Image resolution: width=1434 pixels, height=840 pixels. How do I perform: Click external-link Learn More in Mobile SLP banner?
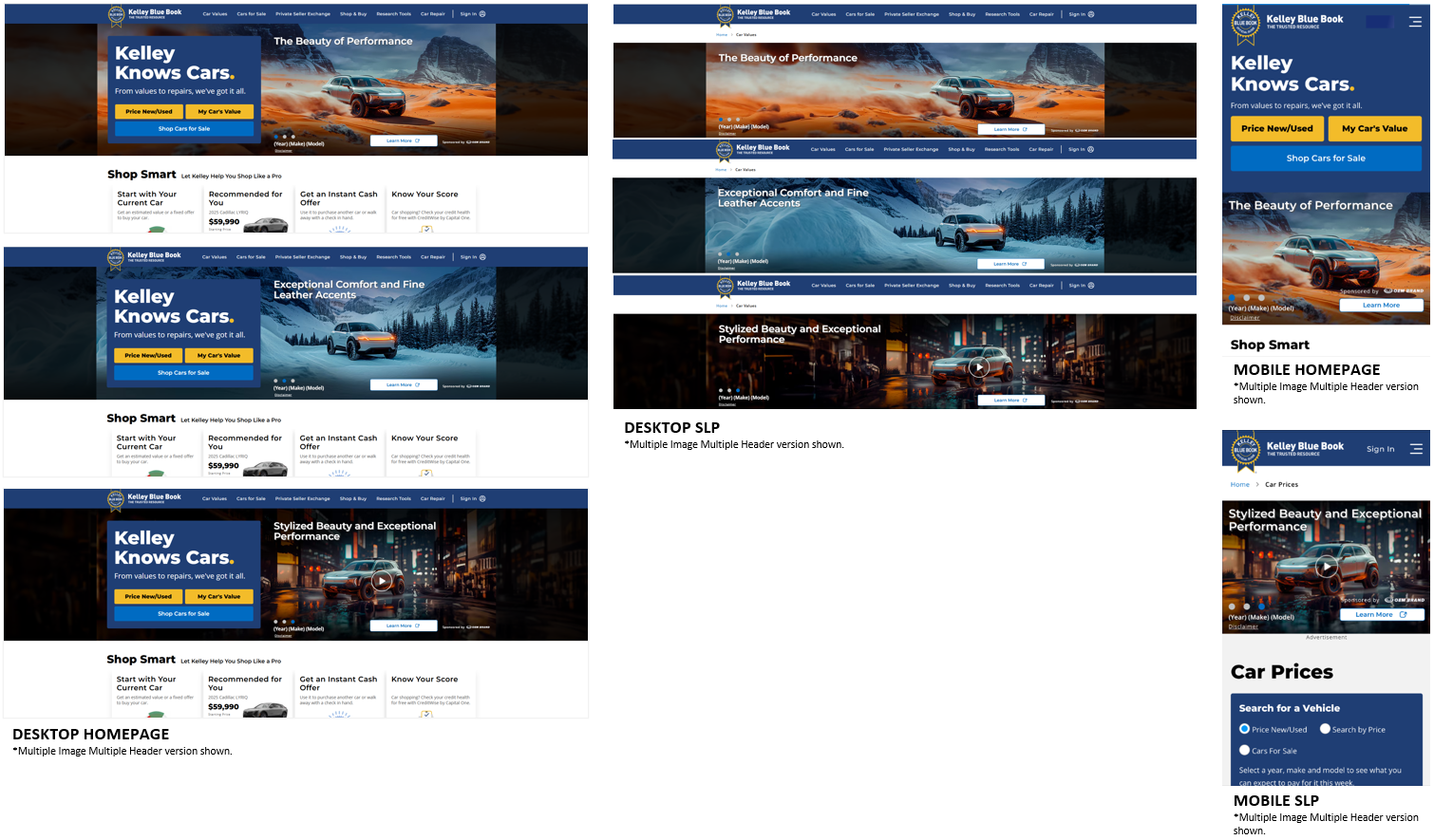(1382, 615)
